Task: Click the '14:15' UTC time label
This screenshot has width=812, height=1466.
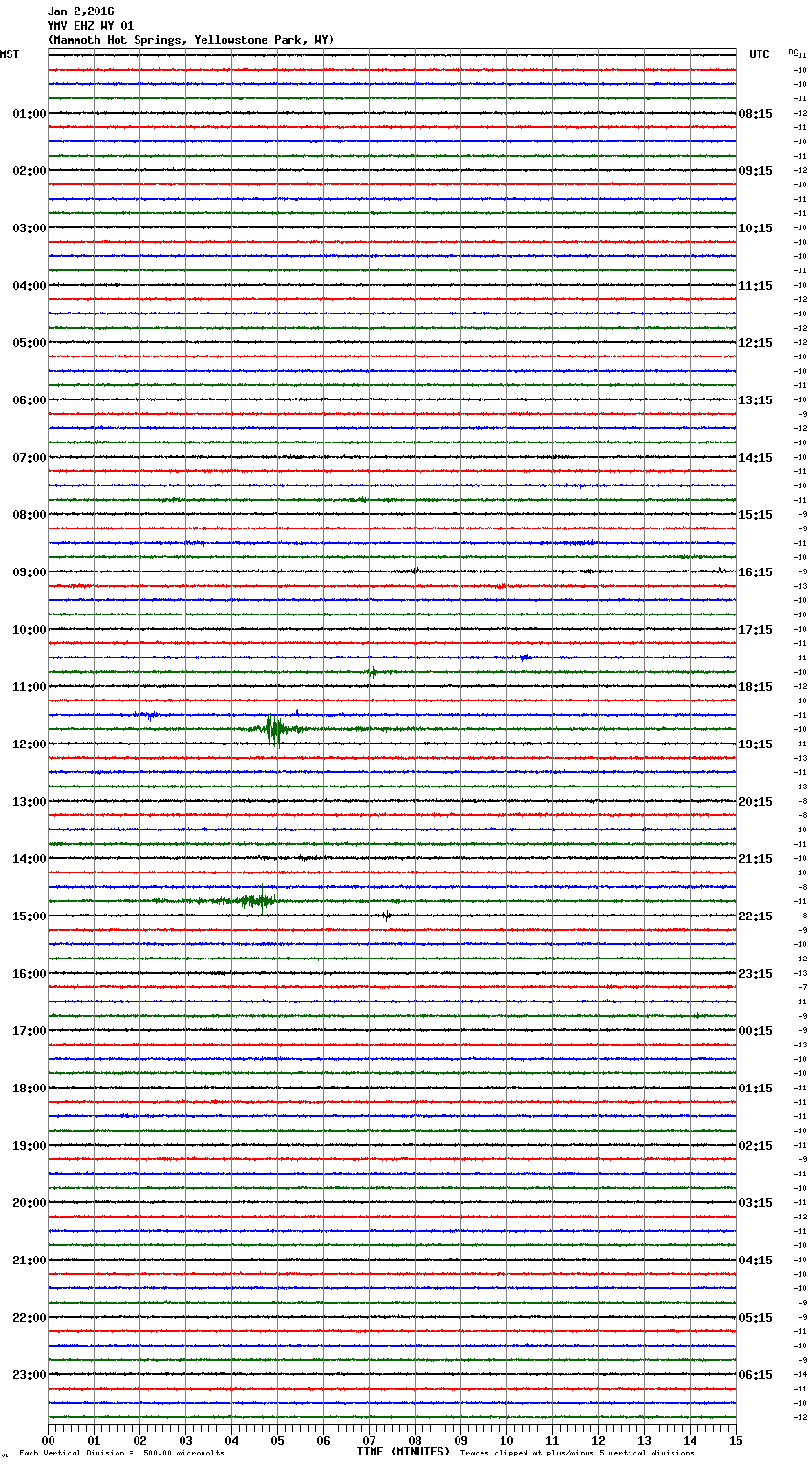Action: click(x=756, y=458)
